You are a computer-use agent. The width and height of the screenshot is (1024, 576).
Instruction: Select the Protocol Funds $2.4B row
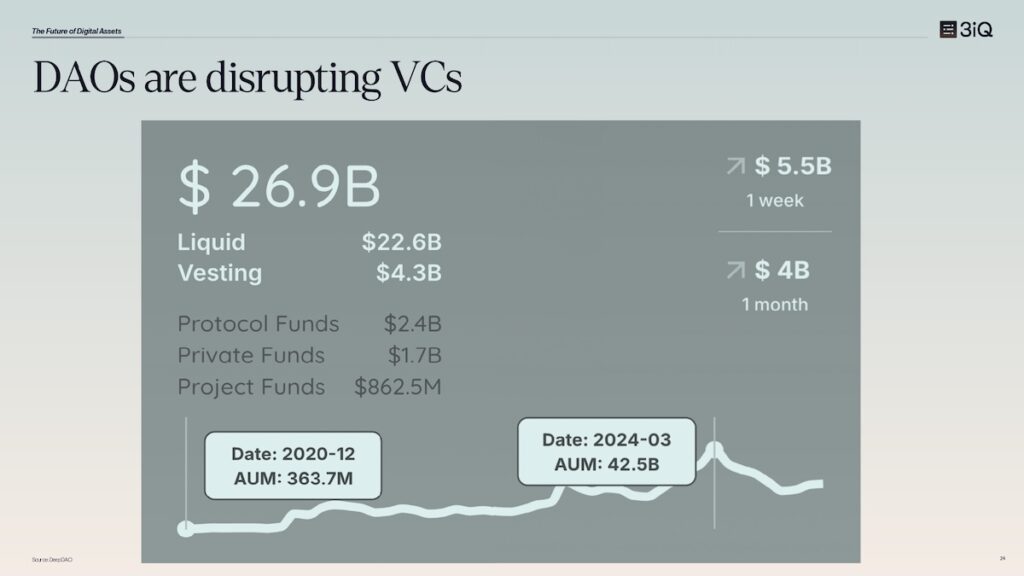pos(310,324)
